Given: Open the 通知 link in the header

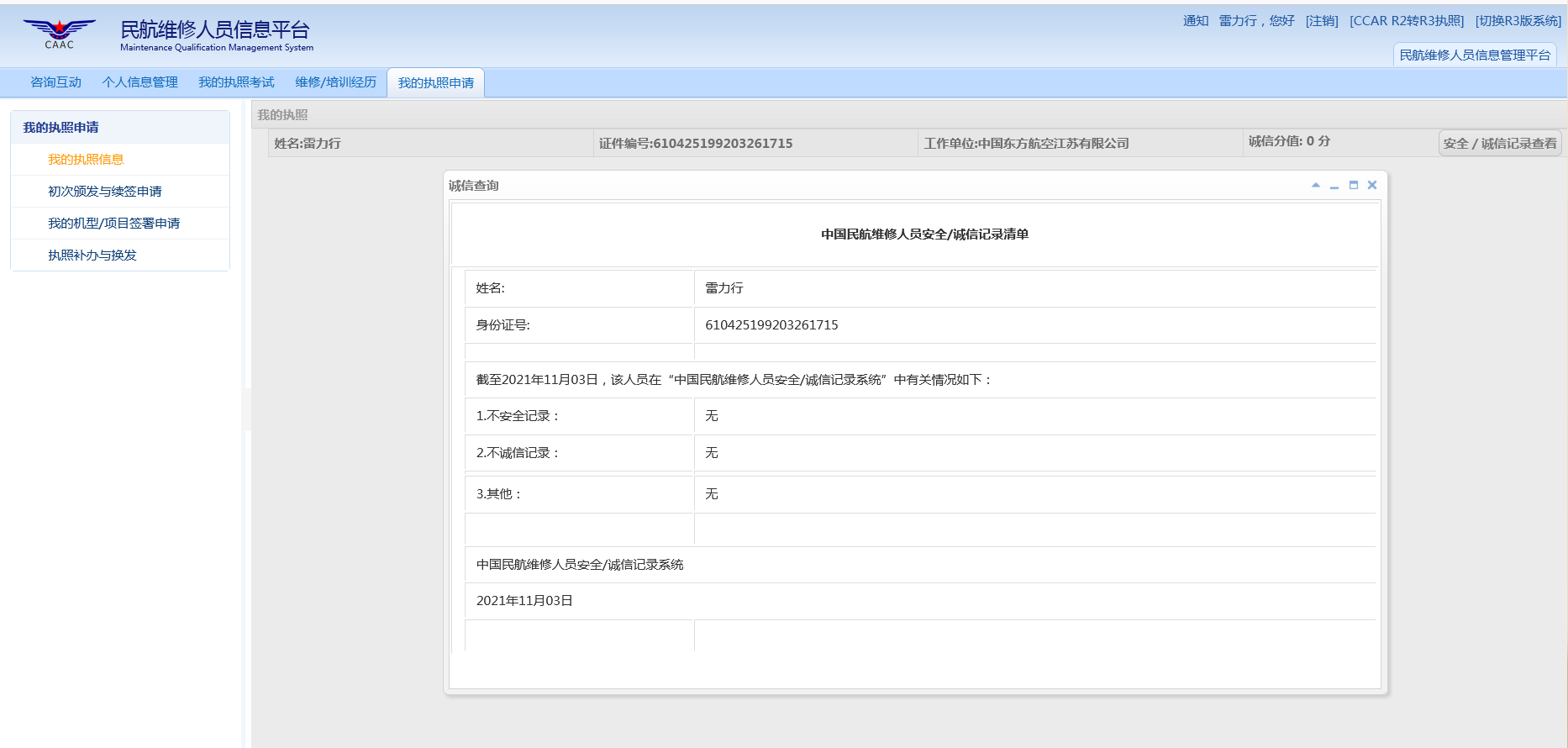Looking at the screenshot, I should (x=1195, y=21).
